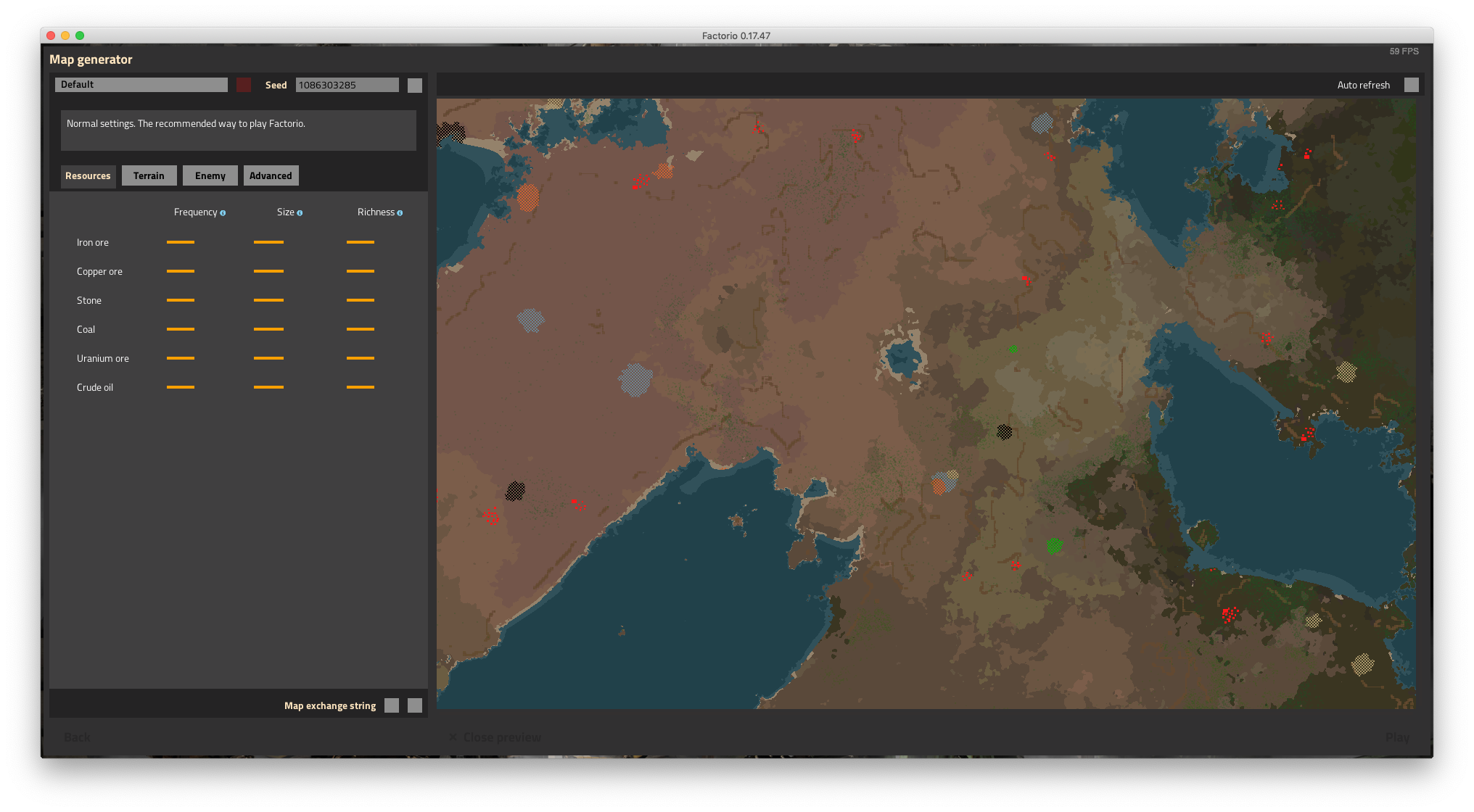
Task: Click the info icon next to Frequency
Action: (x=223, y=213)
